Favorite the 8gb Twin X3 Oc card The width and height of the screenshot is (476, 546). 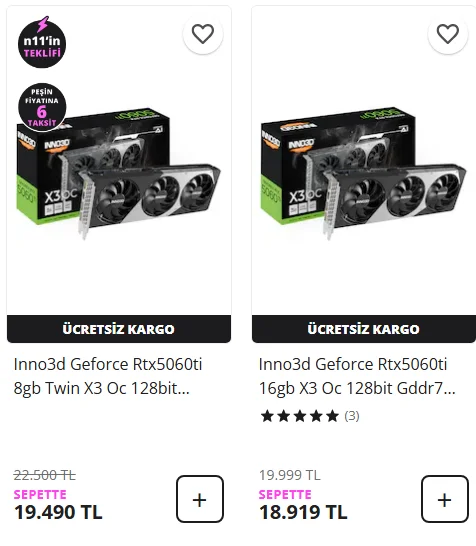pos(203,34)
